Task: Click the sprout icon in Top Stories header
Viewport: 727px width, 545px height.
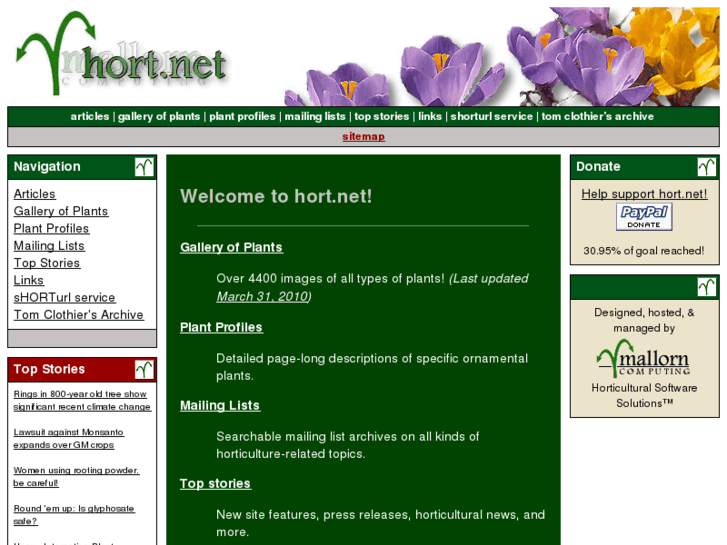Action: point(144,369)
